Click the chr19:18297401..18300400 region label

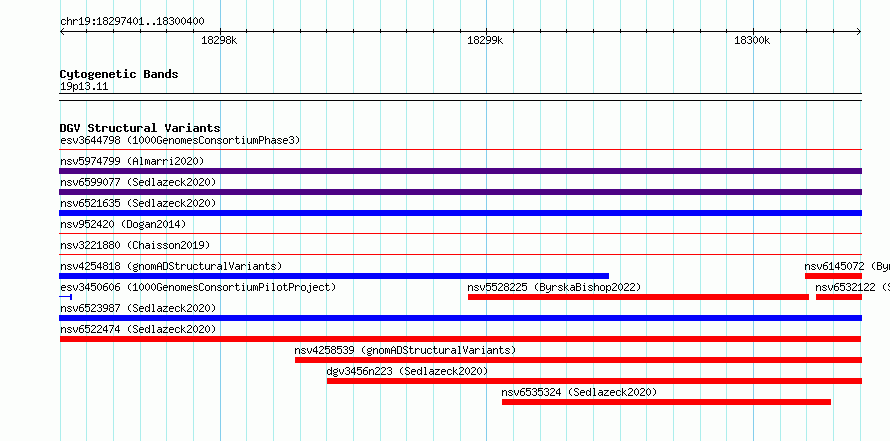[132, 22]
